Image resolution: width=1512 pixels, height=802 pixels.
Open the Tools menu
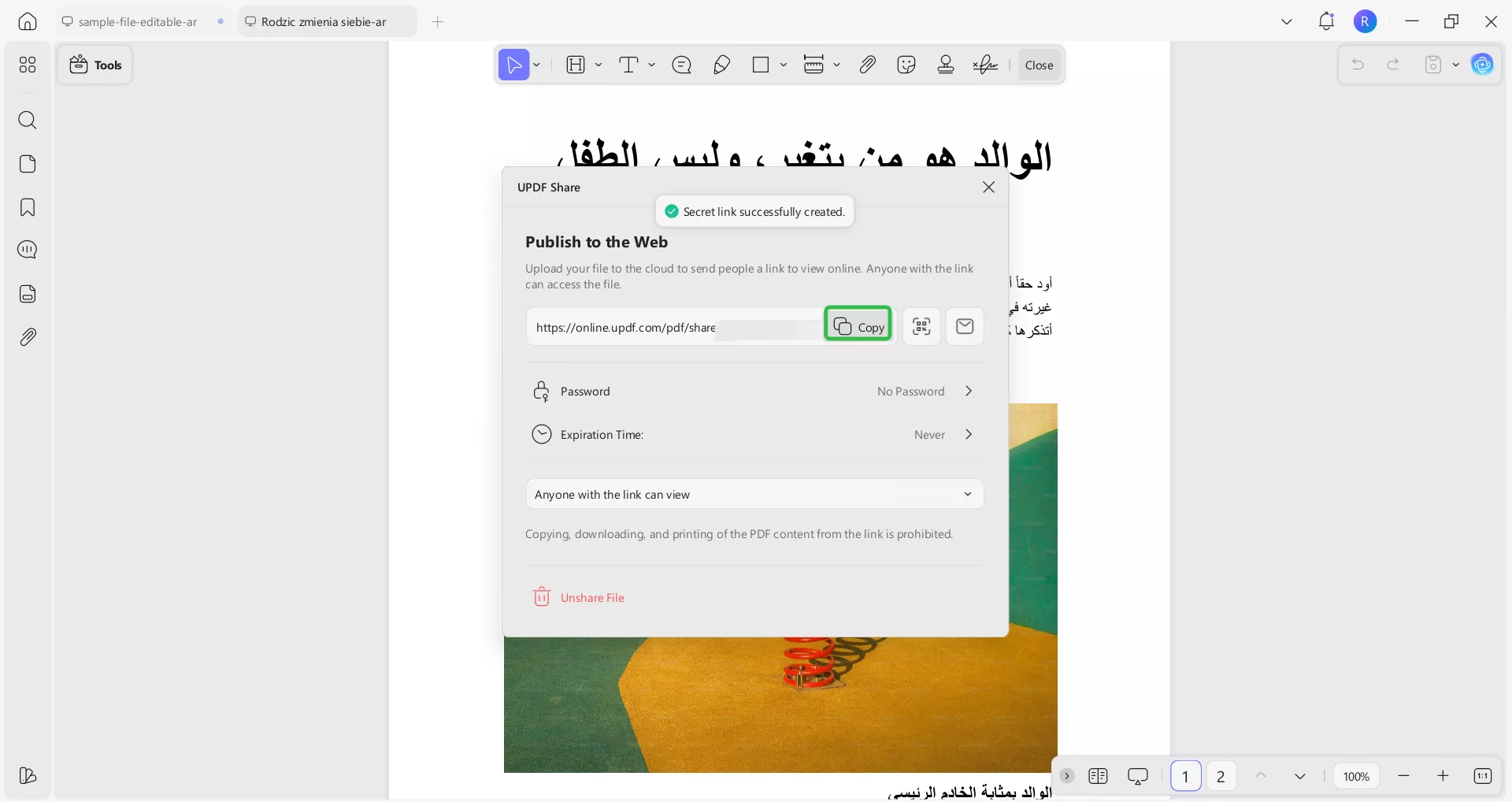[95, 65]
